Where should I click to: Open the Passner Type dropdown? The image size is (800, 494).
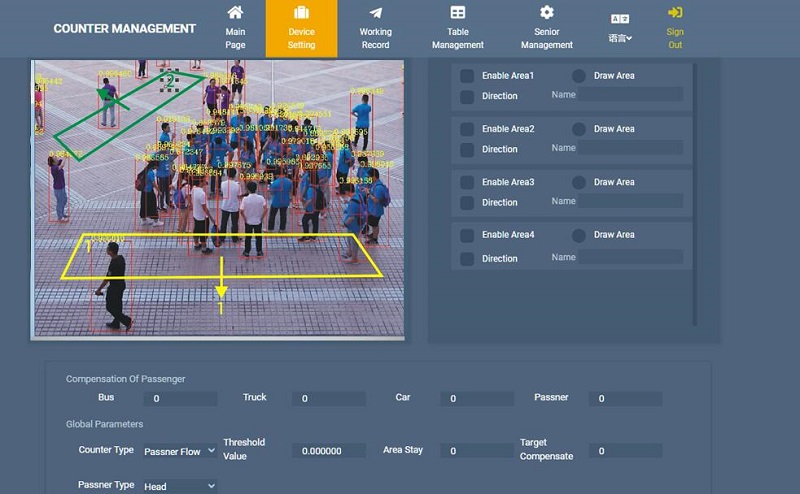pos(180,486)
